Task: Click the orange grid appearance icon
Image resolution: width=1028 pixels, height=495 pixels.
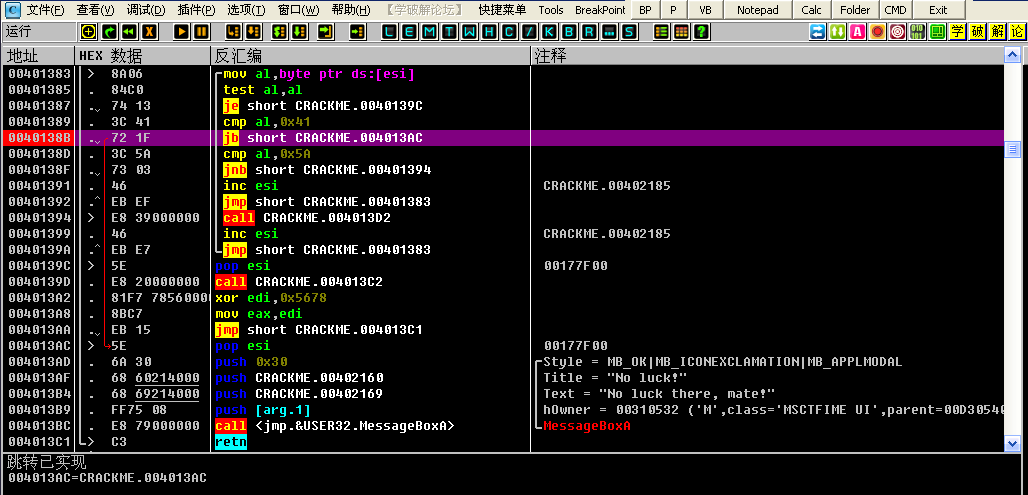Action: [x=682, y=31]
